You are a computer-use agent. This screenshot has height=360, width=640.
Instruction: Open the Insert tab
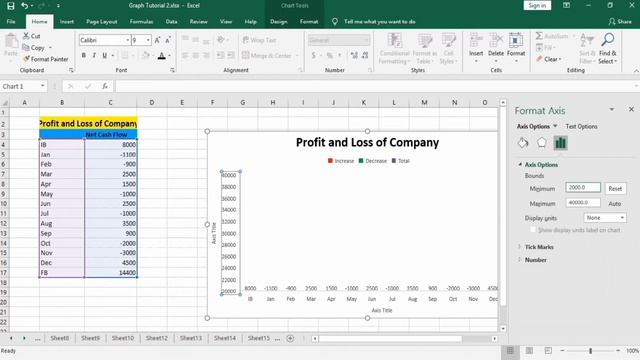pos(67,22)
